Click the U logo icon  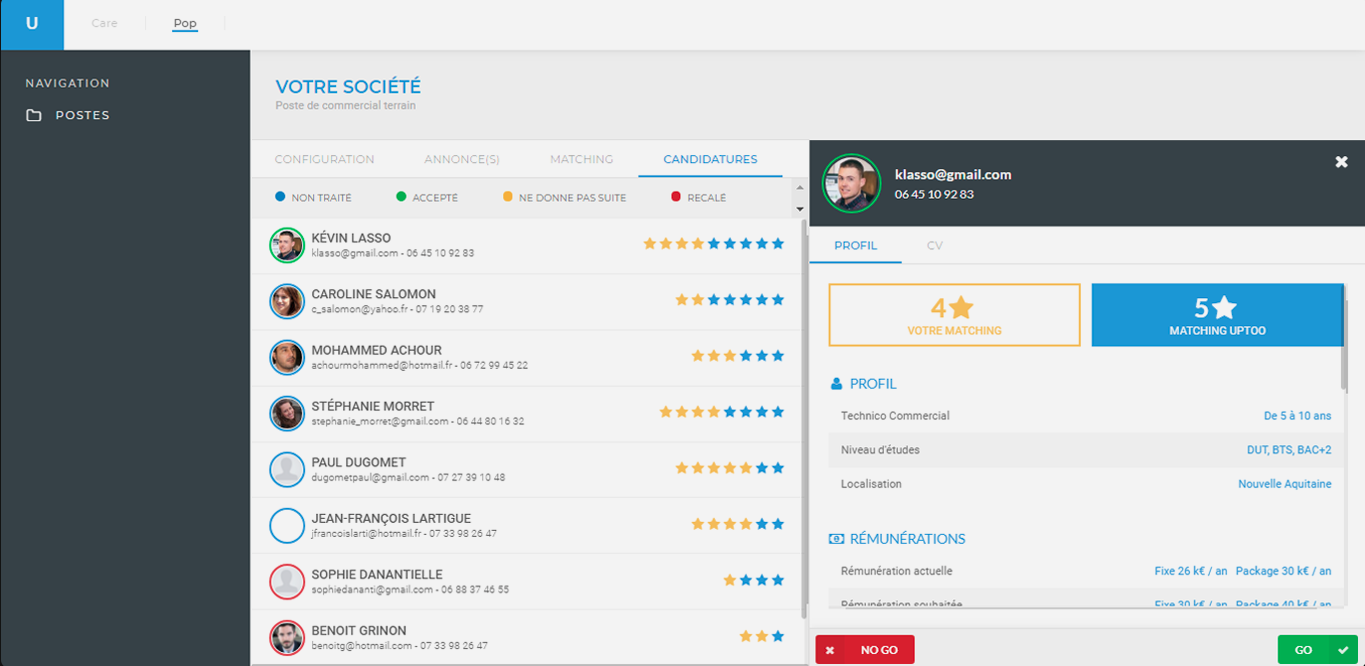[32, 24]
